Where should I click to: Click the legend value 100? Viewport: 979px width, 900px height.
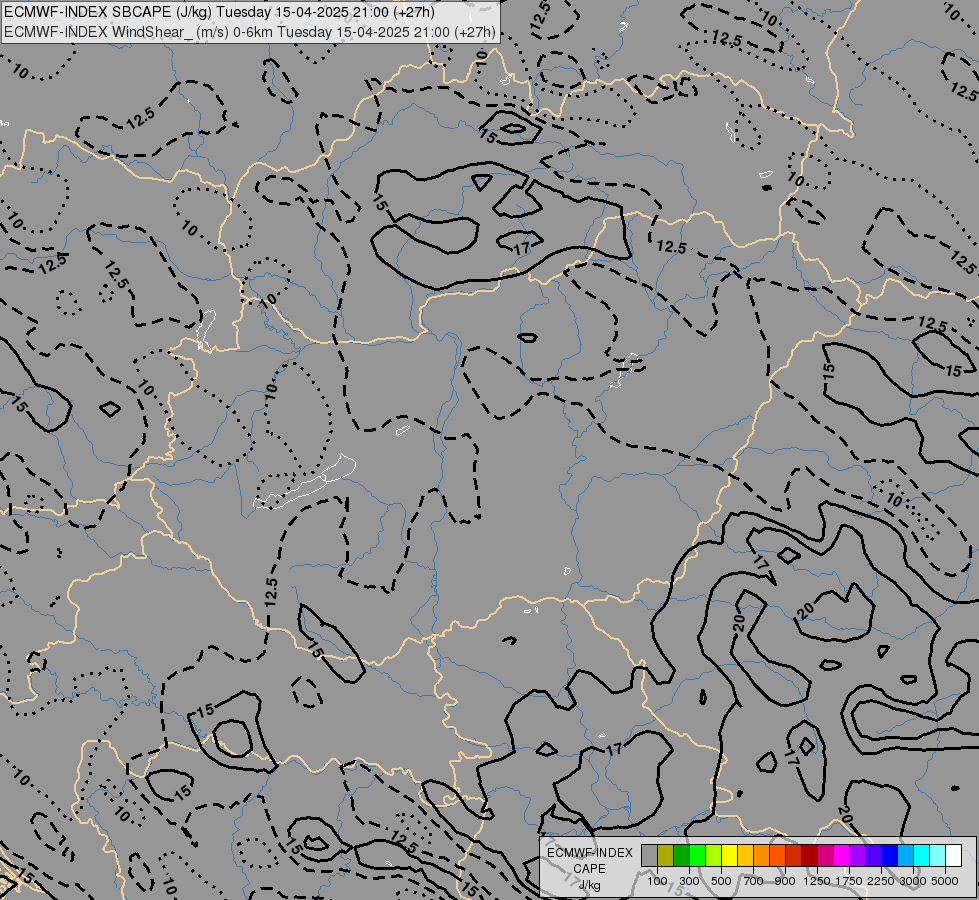coord(657,881)
